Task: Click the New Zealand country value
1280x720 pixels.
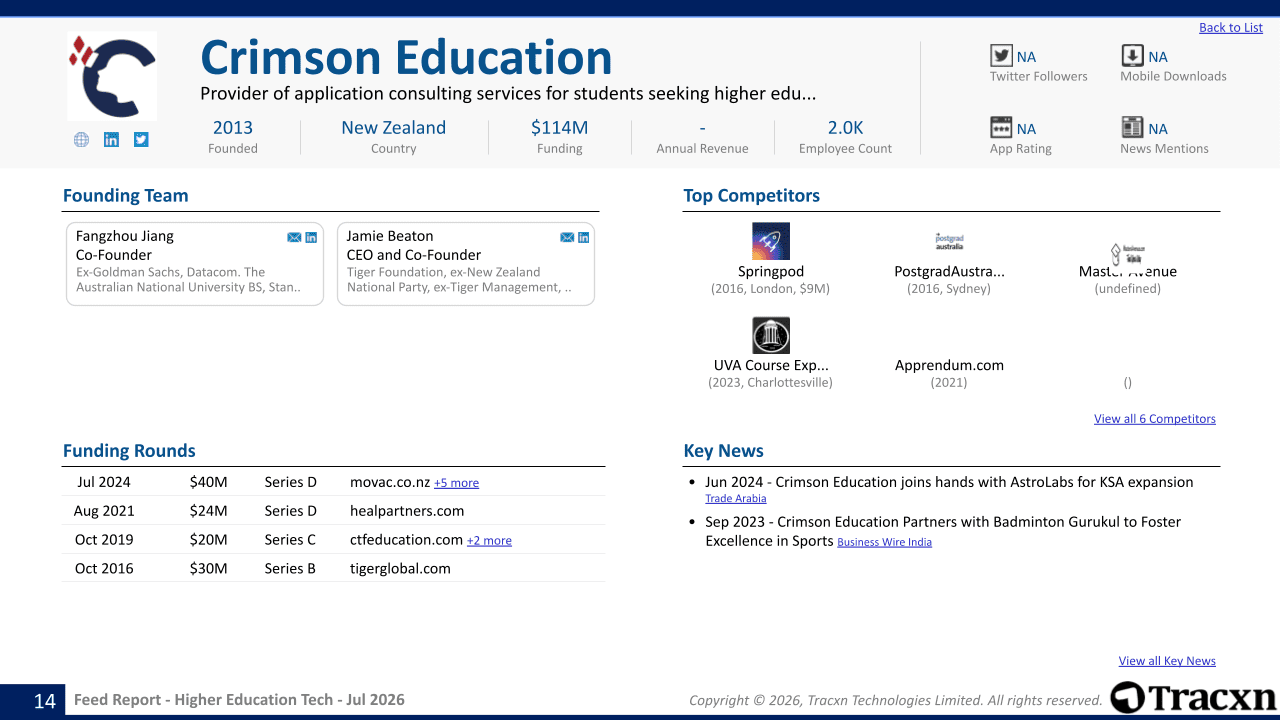Action: [394, 128]
